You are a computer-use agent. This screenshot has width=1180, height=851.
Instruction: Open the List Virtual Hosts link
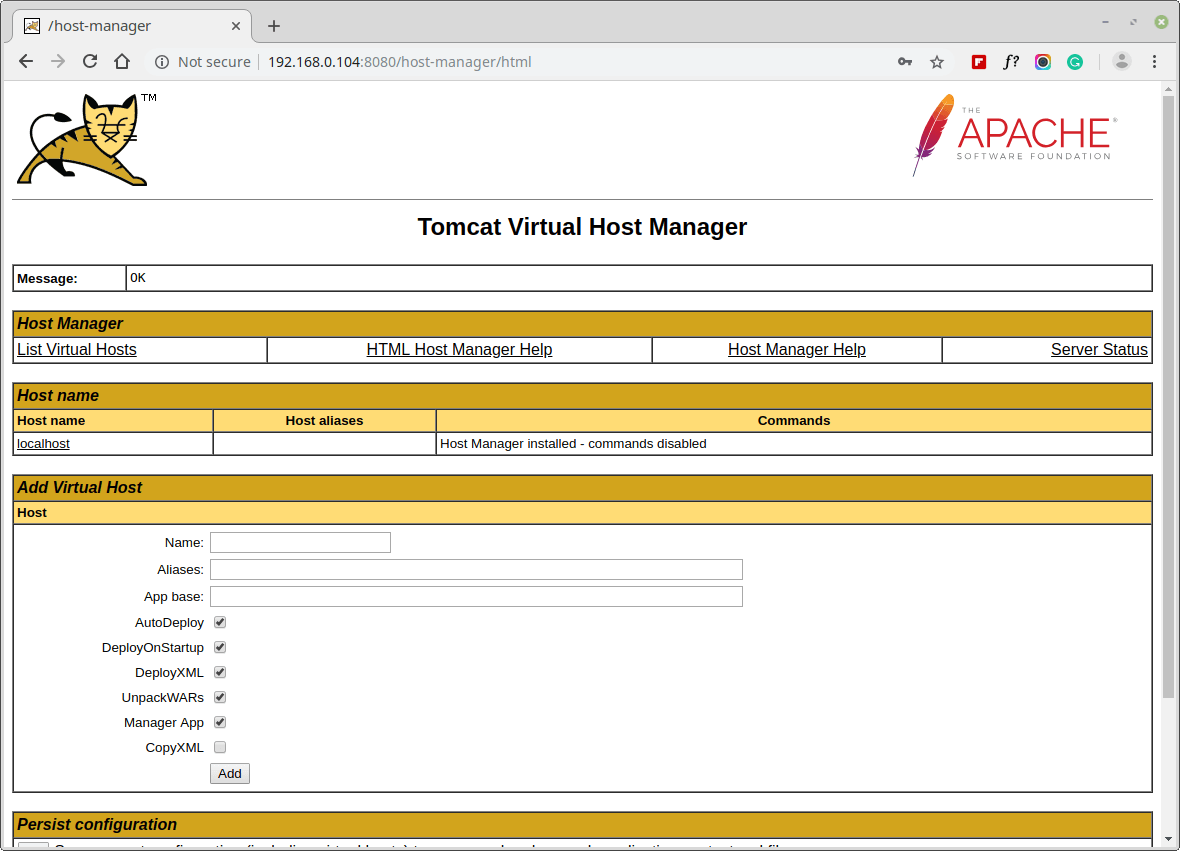click(x=77, y=350)
